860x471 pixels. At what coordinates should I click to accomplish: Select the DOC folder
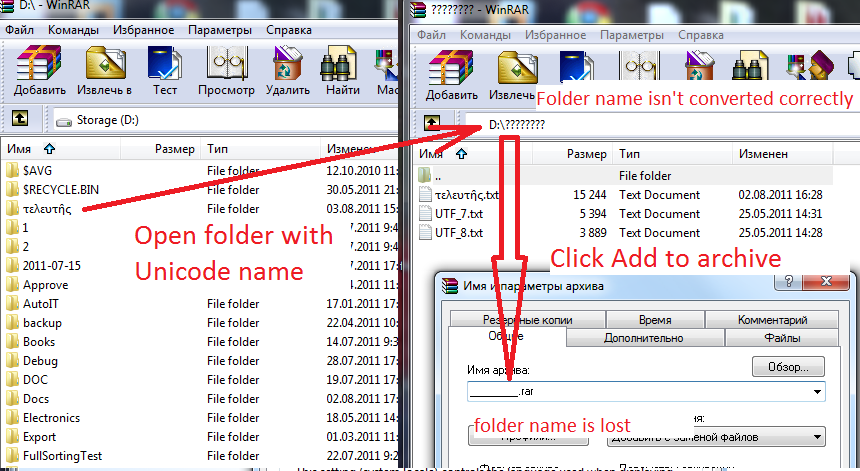35,379
